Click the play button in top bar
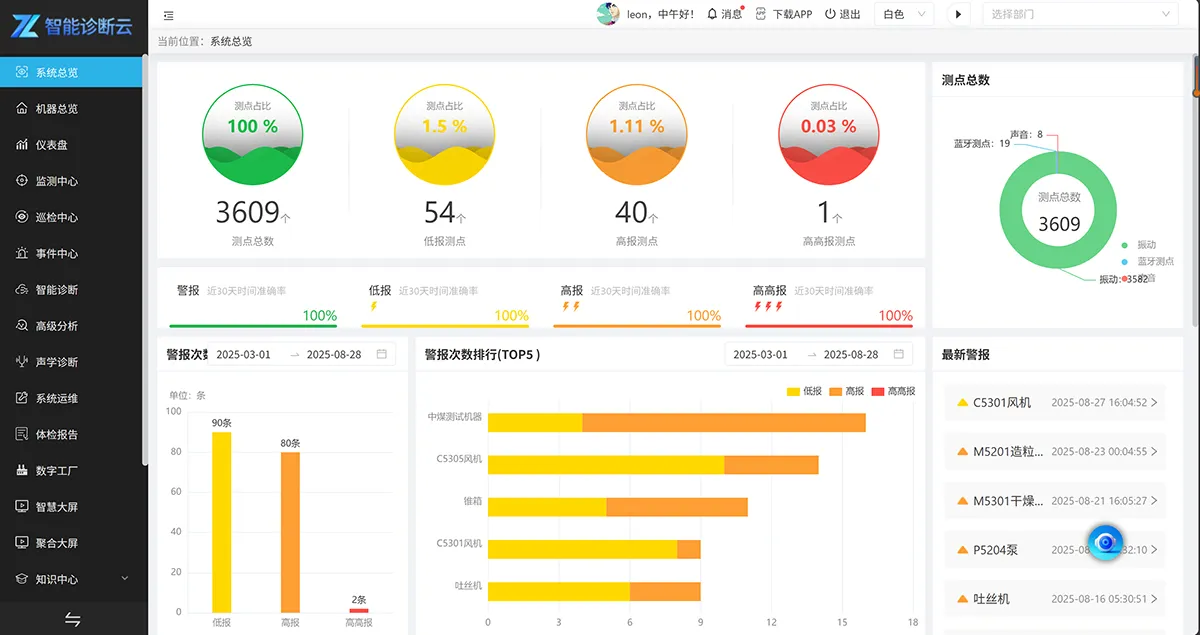The image size is (1200, 635). [x=959, y=14]
